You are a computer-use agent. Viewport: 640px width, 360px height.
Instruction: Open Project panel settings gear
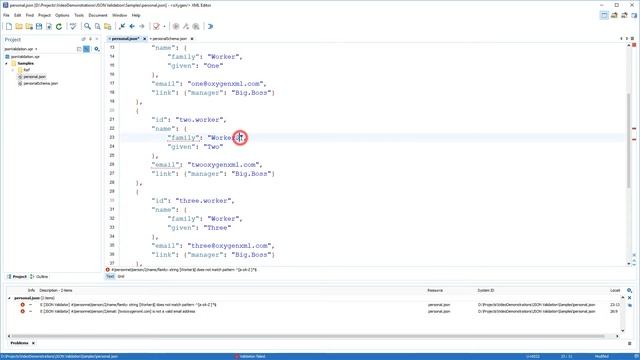click(x=97, y=49)
